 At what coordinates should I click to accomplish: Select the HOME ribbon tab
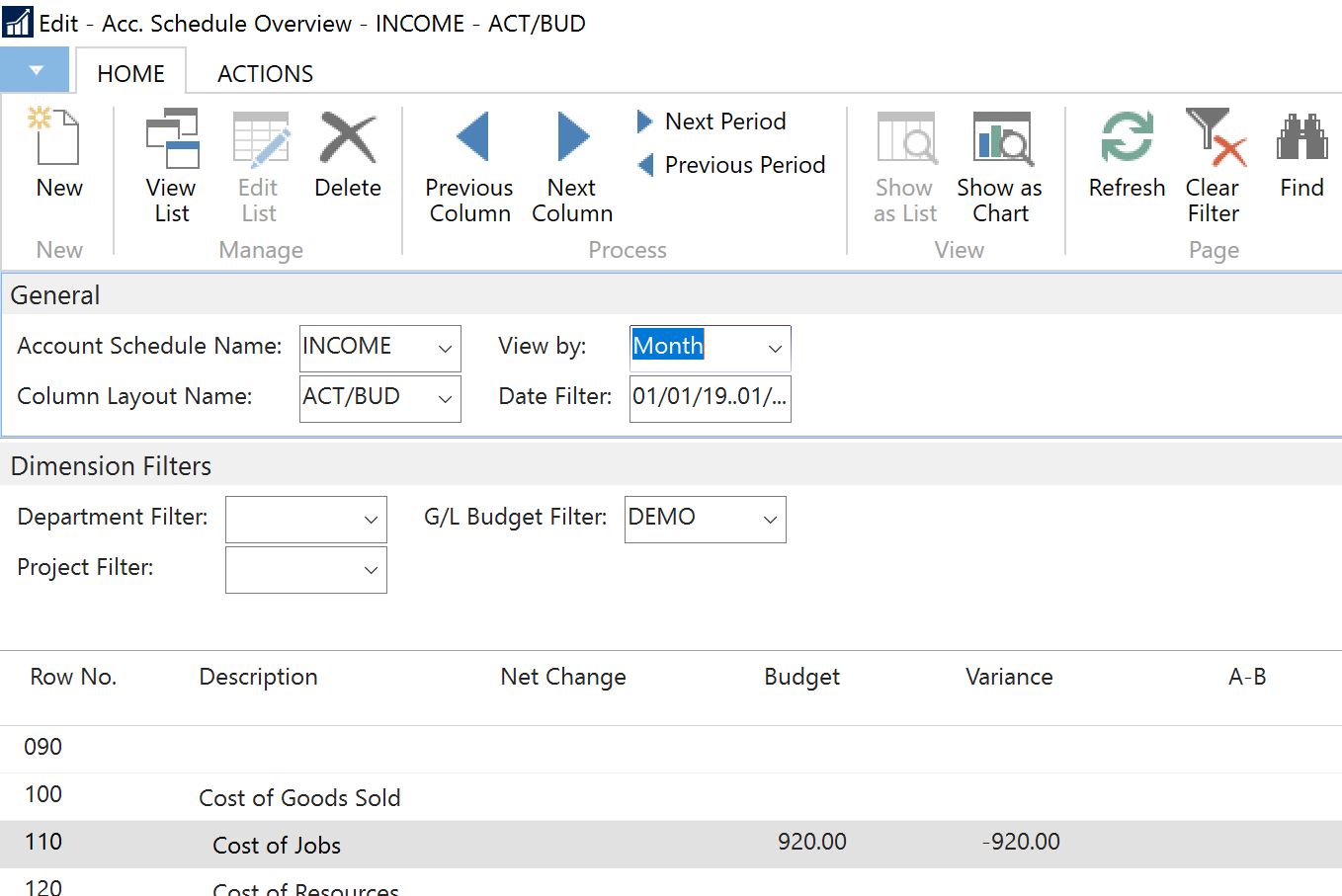tap(130, 74)
